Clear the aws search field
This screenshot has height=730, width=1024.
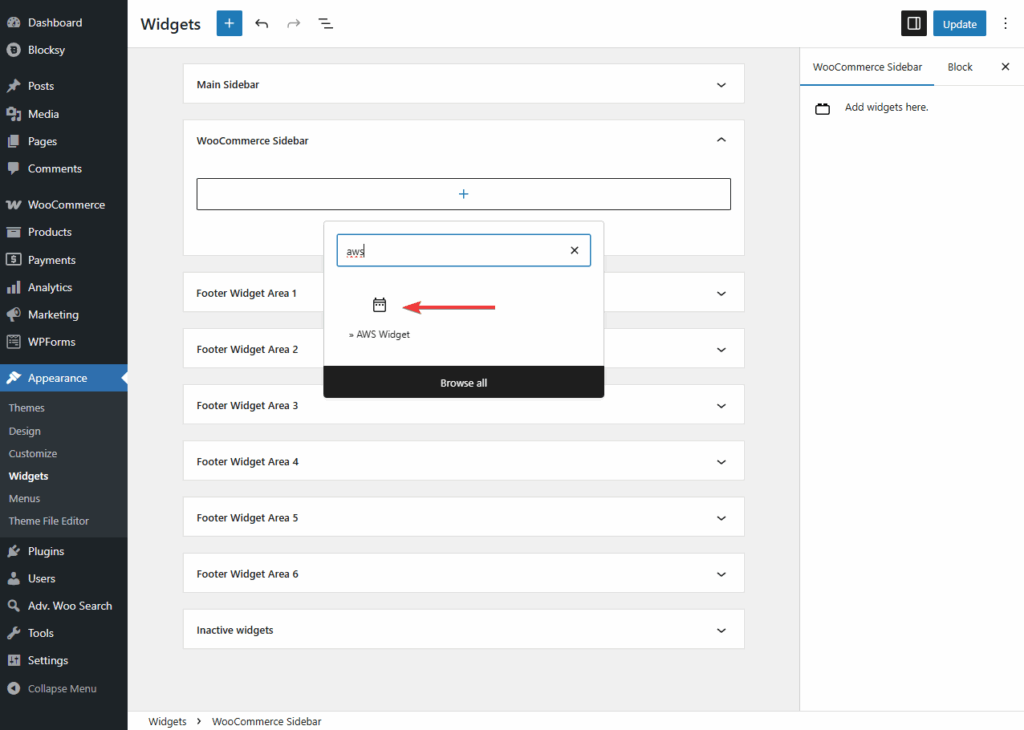(574, 250)
